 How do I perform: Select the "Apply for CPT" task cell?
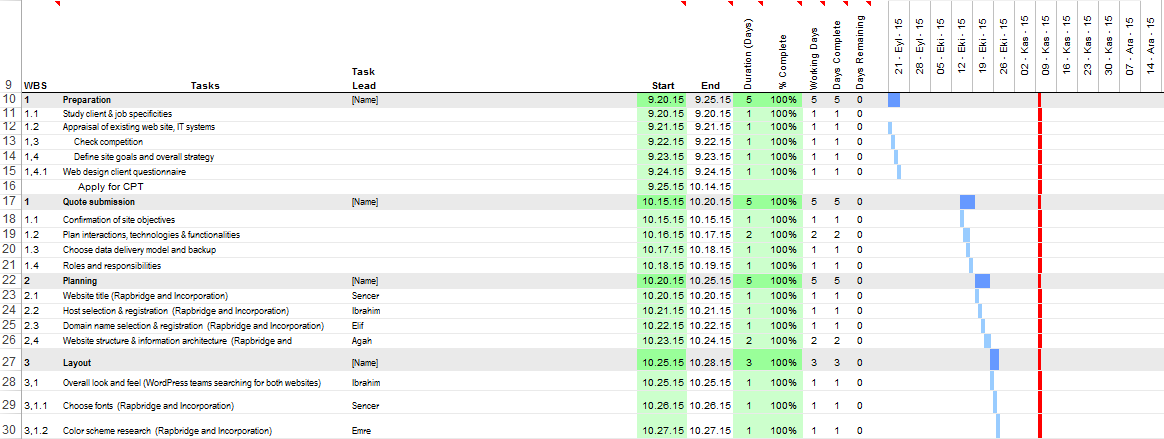pyautogui.click(x=112, y=186)
